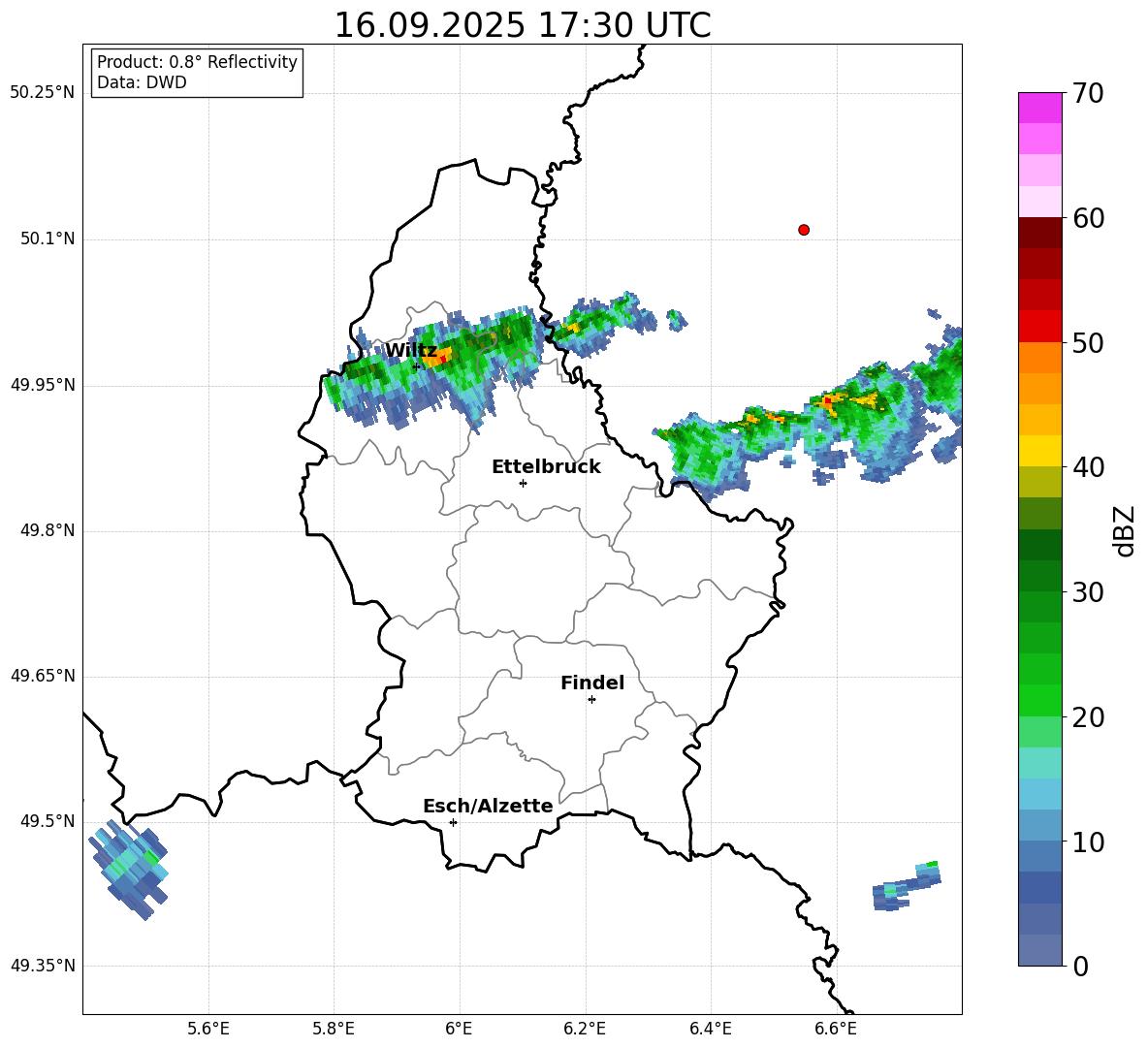
Task: Click the small echo patch in the southeast
Action: point(906,886)
